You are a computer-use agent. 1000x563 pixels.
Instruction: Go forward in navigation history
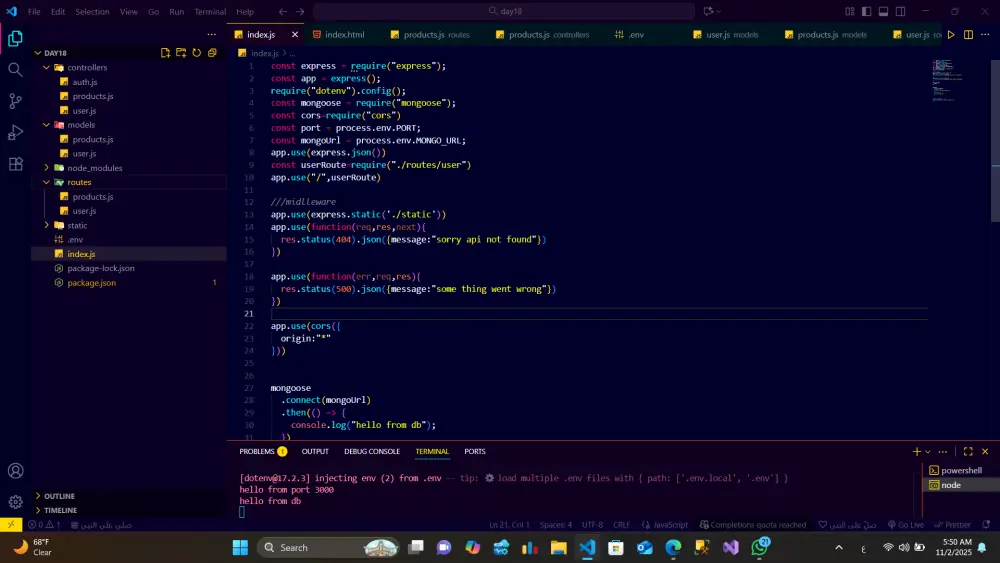coord(300,11)
